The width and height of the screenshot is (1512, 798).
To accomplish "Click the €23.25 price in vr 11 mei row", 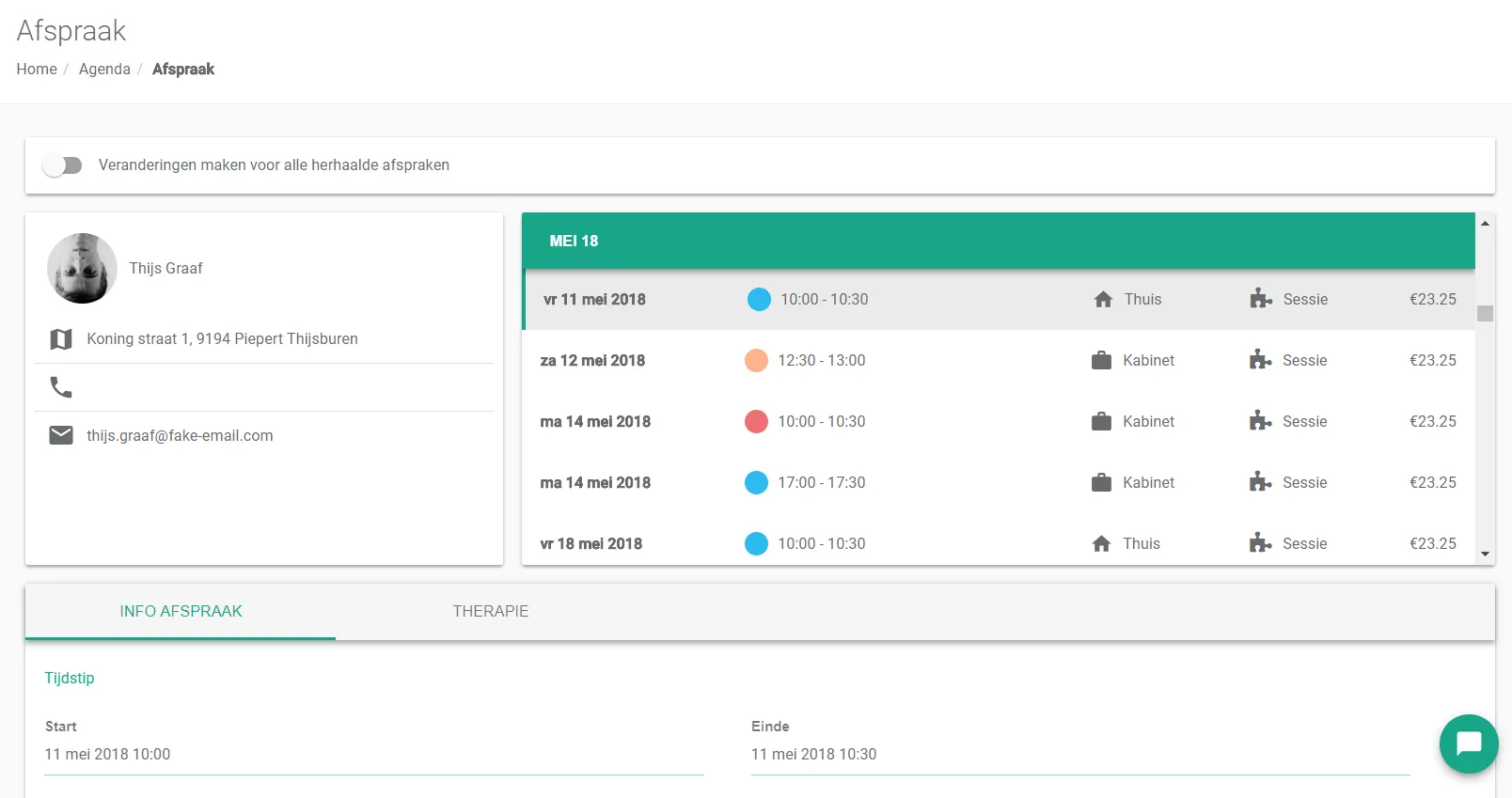I will [x=1432, y=300].
